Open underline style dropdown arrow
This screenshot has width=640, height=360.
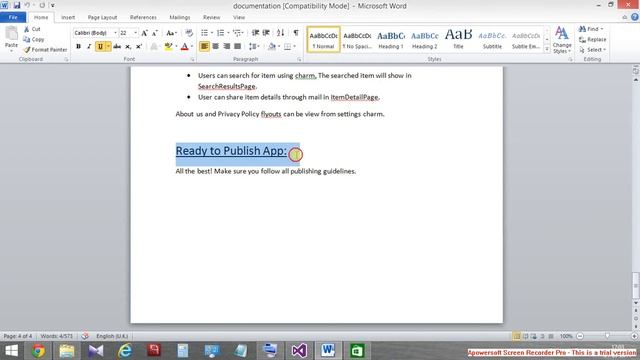(x=108, y=47)
